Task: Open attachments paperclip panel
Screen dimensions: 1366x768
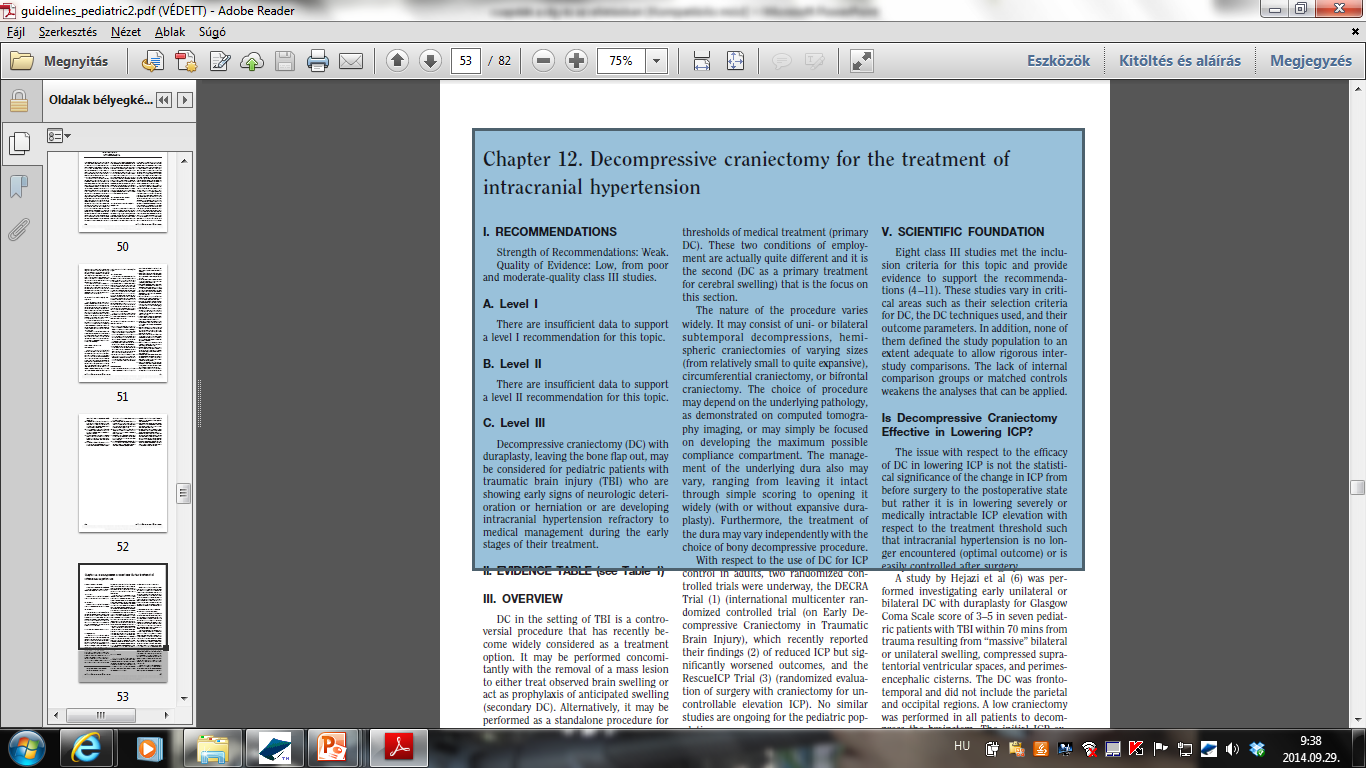Action: [x=18, y=230]
